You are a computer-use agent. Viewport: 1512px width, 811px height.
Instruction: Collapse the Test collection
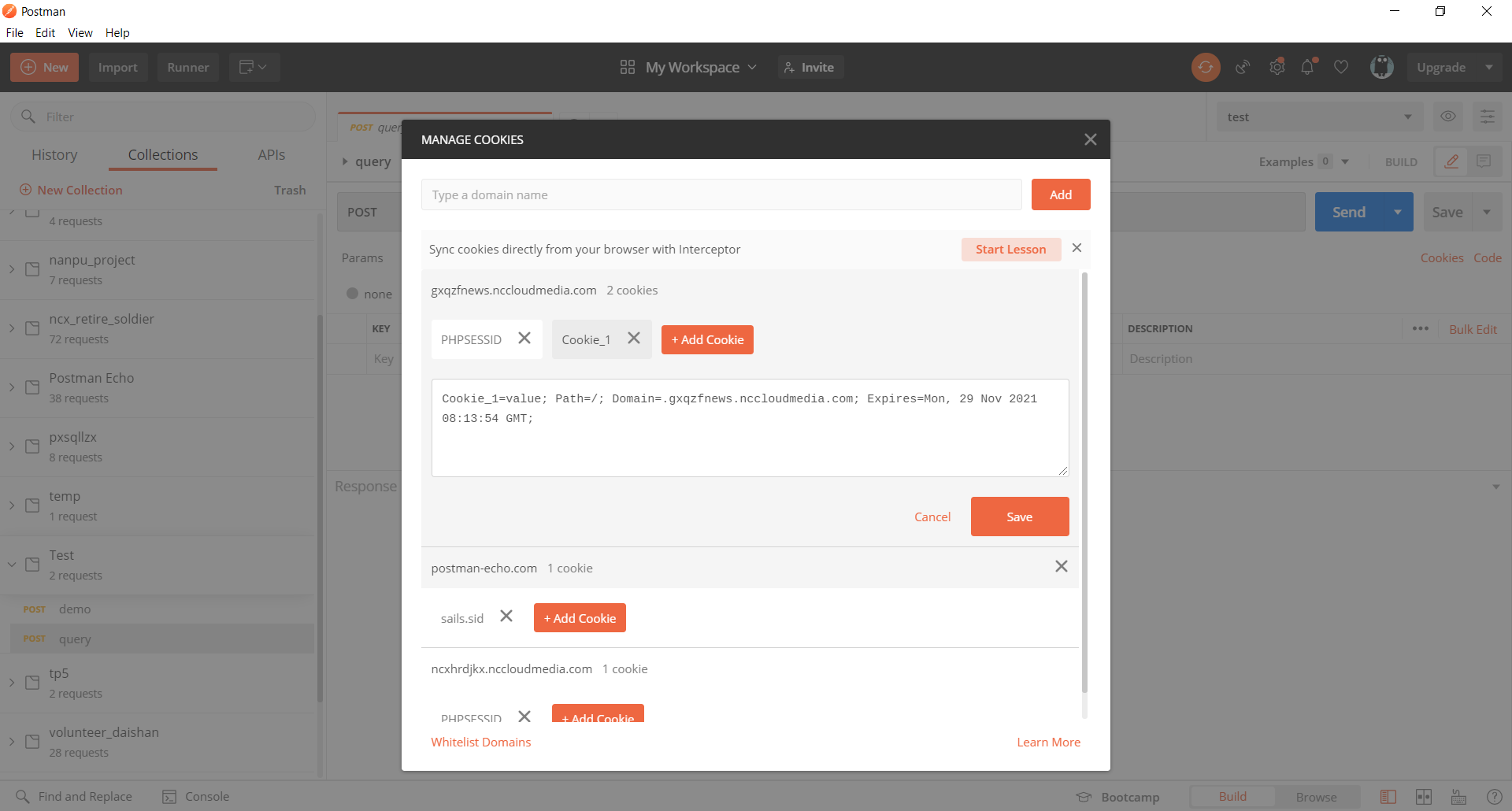(x=12, y=565)
